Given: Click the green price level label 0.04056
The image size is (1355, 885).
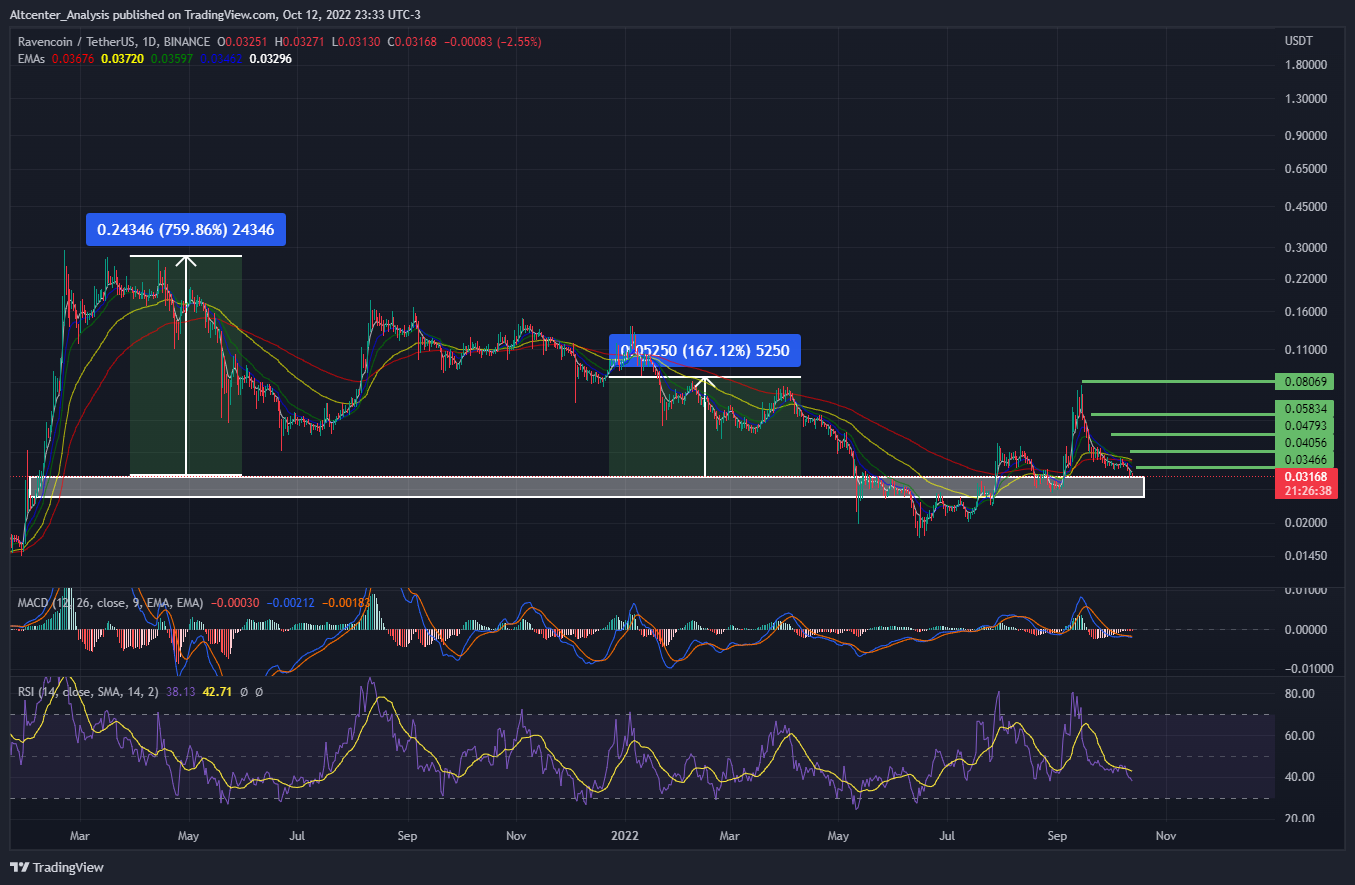Looking at the screenshot, I should [x=1305, y=442].
